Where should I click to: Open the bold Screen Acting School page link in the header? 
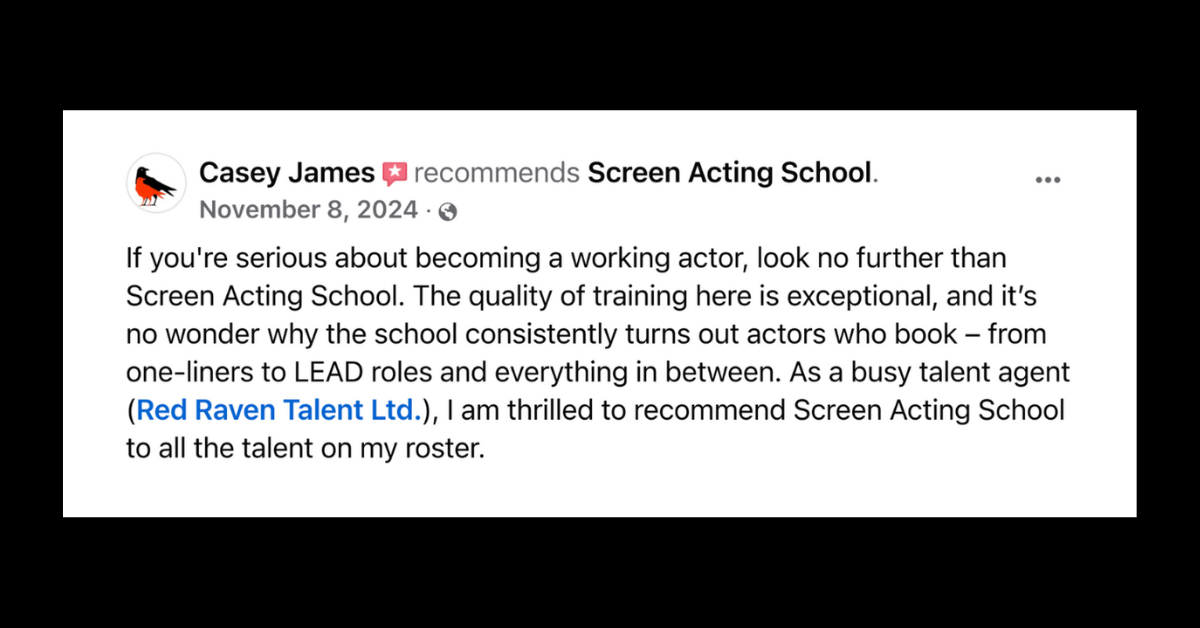coord(730,173)
